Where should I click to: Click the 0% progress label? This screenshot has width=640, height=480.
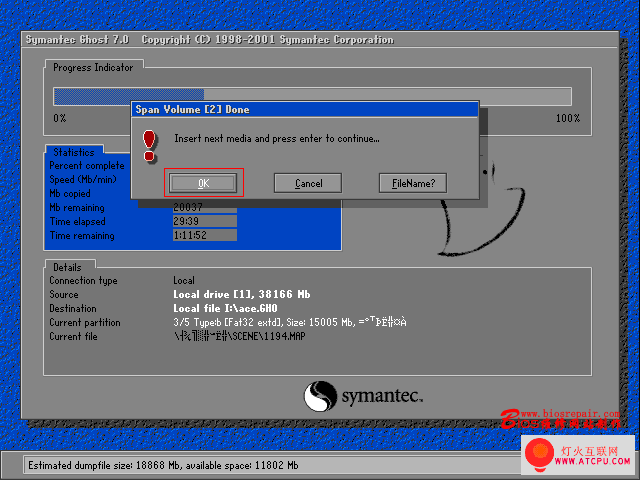pos(60,118)
